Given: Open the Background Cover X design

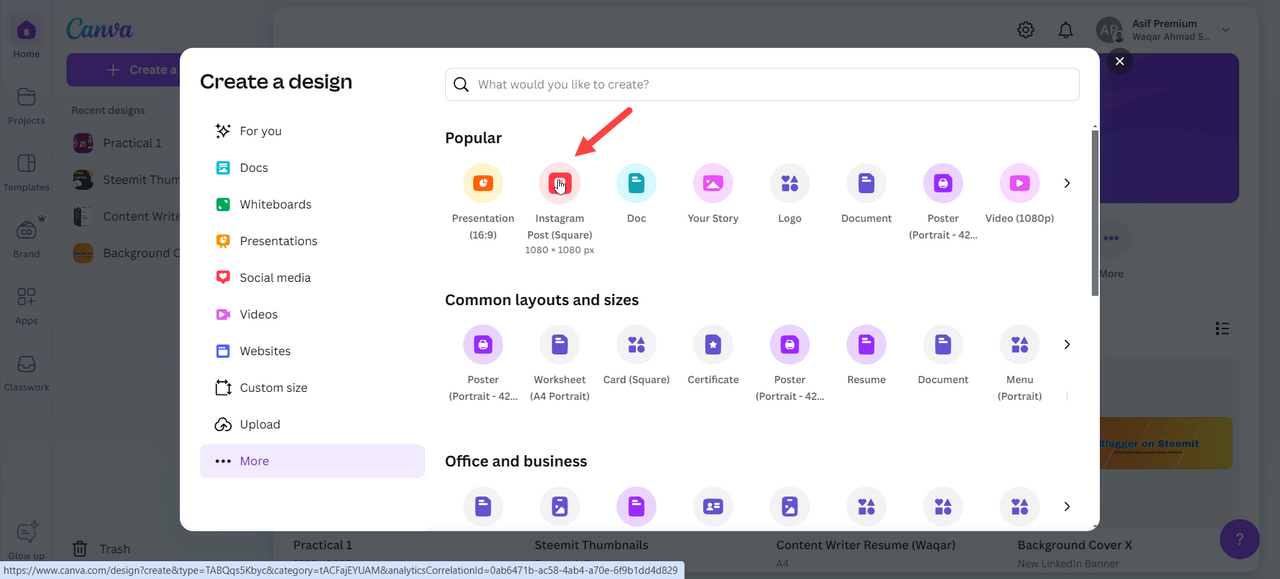Looking at the screenshot, I should 1074,545.
